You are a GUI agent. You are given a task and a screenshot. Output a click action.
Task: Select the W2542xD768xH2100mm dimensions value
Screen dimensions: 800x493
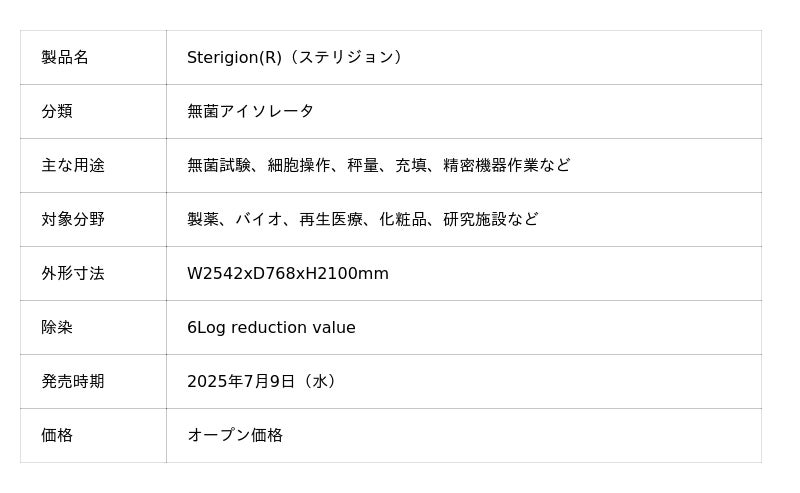[x=288, y=274]
